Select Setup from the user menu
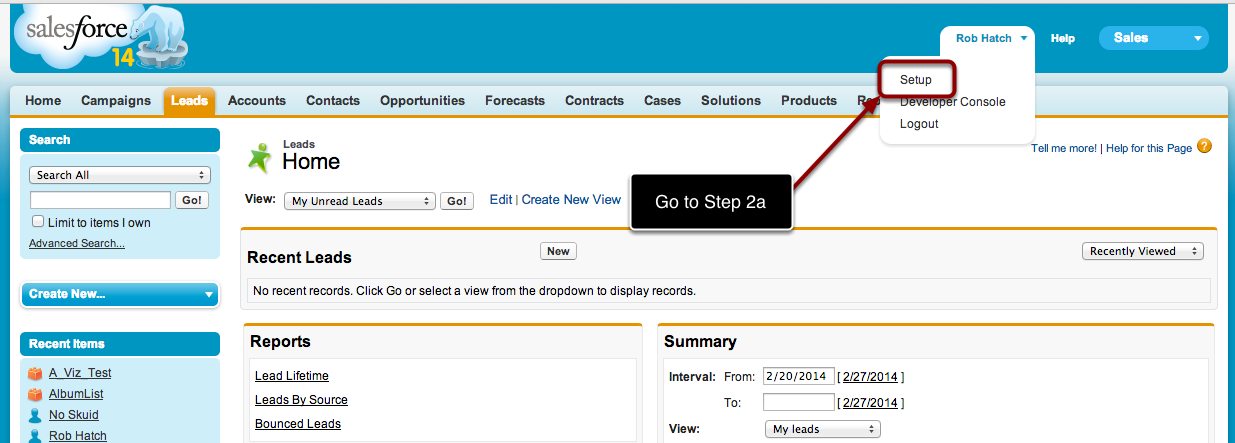 tap(916, 80)
